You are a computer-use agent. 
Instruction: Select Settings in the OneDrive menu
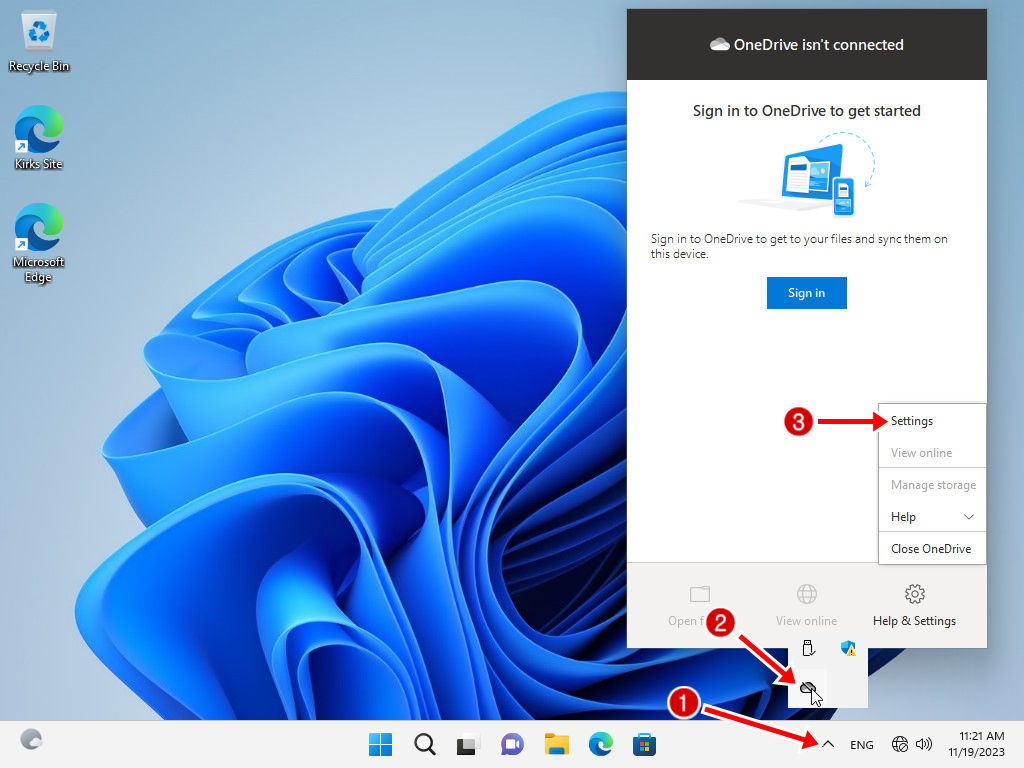click(932, 421)
